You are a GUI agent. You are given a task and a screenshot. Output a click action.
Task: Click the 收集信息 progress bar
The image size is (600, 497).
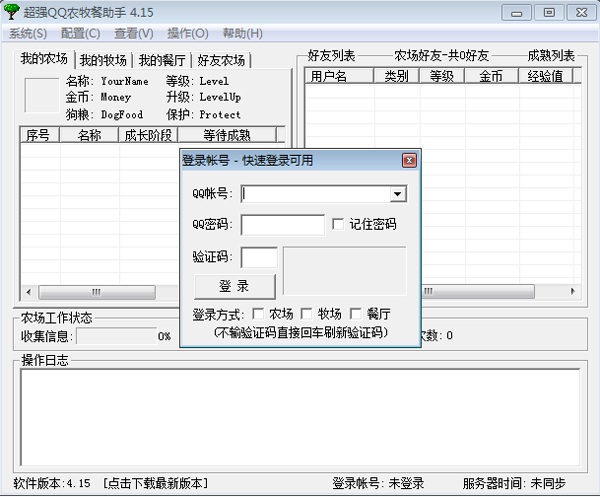pos(117,336)
